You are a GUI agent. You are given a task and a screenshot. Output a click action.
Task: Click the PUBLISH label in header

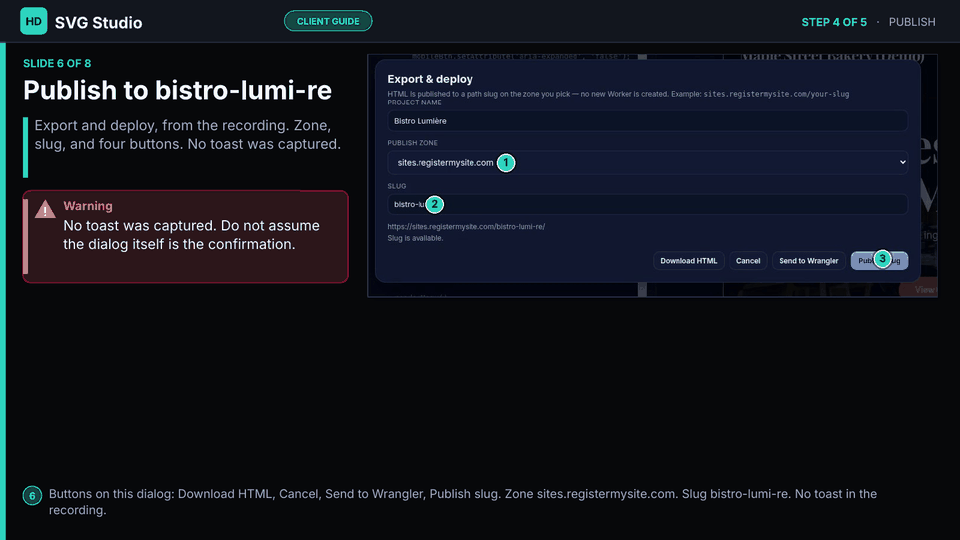(x=912, y=22)
